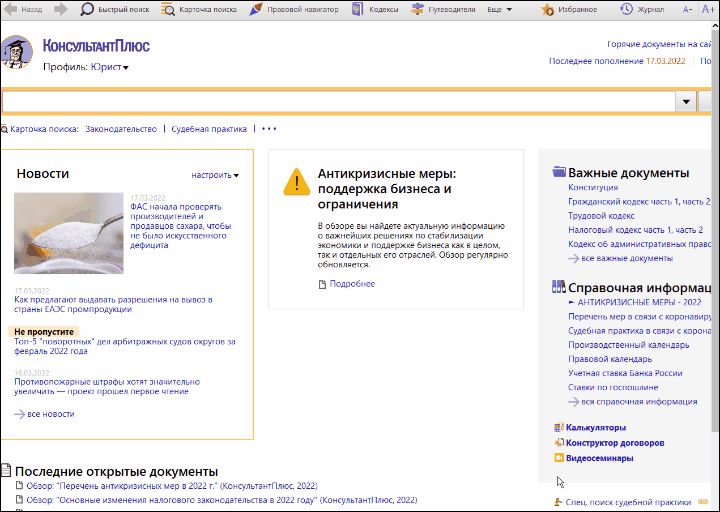This screenshot has height=512, width=720.
Task: Open Трудовой кодекс link
Action: tap(601, 216)
